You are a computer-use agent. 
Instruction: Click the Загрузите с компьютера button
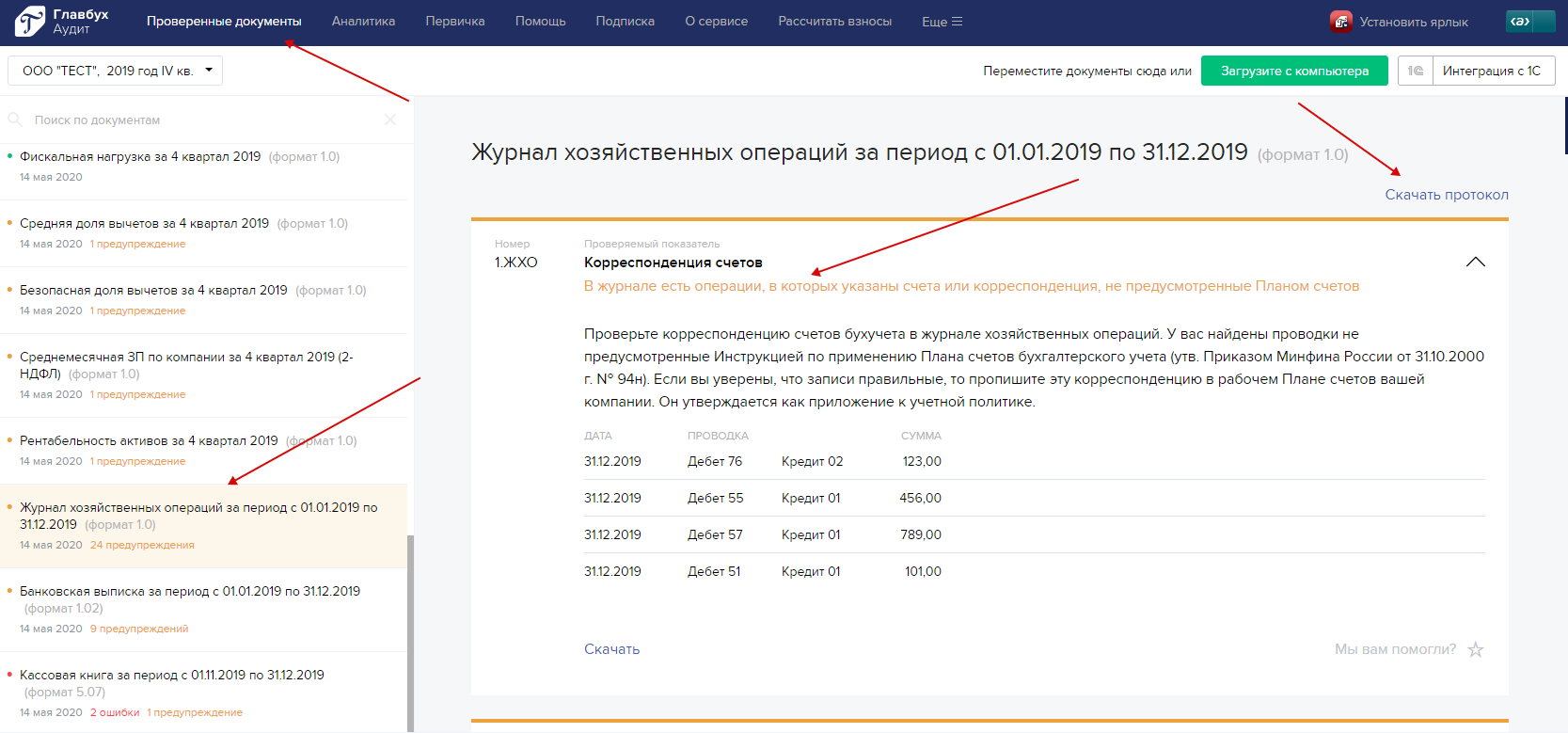1294,71
